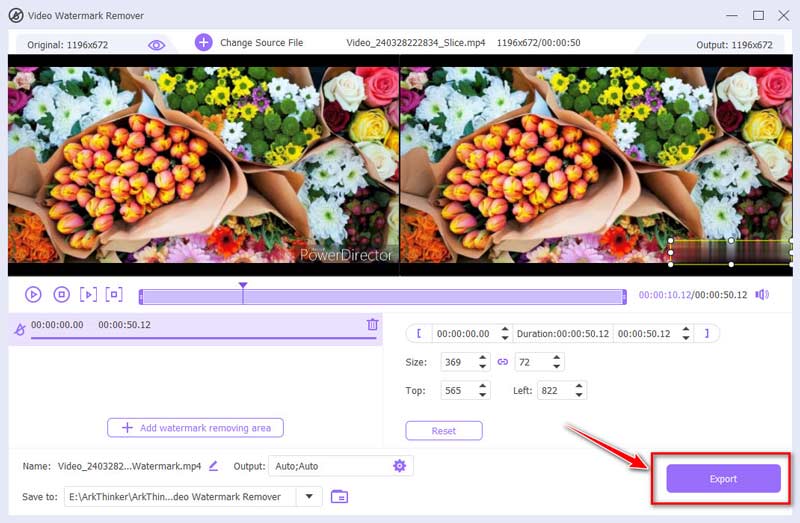This screenshot has width=800, height=523.
Task: Increase the height value 72
Action: tap(557, 358)
